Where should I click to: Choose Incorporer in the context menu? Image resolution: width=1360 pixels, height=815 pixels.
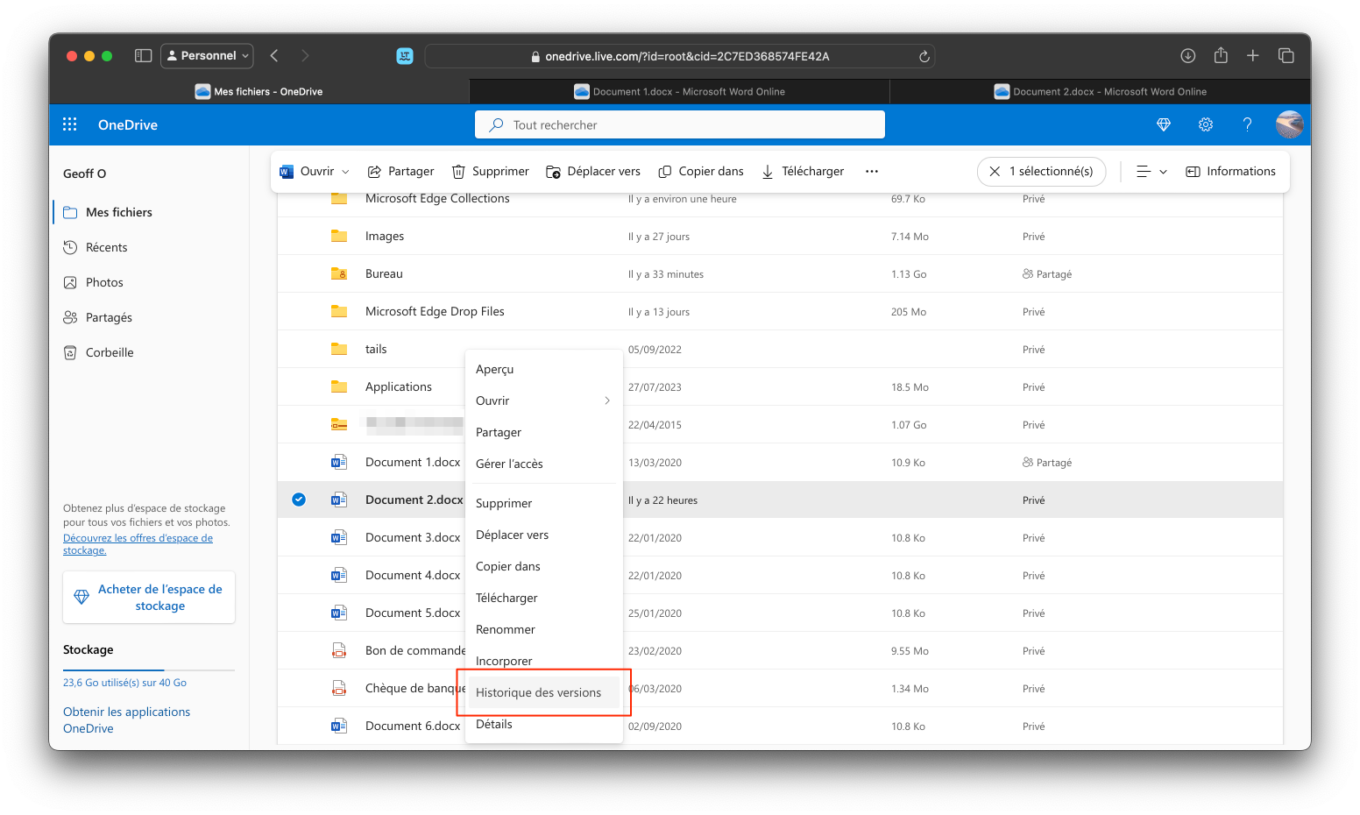point(544,661)
